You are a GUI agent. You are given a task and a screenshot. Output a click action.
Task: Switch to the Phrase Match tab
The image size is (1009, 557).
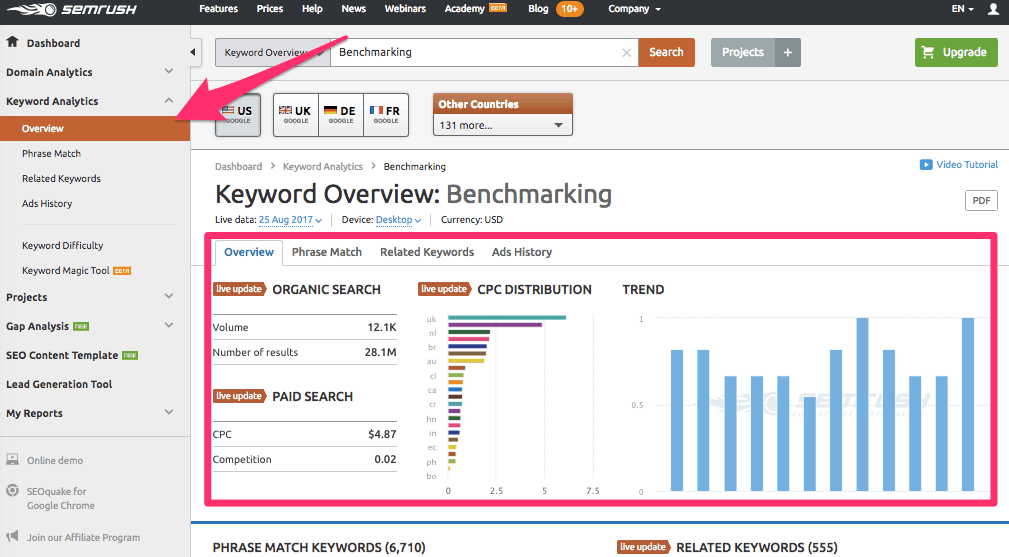pos(327,252)
